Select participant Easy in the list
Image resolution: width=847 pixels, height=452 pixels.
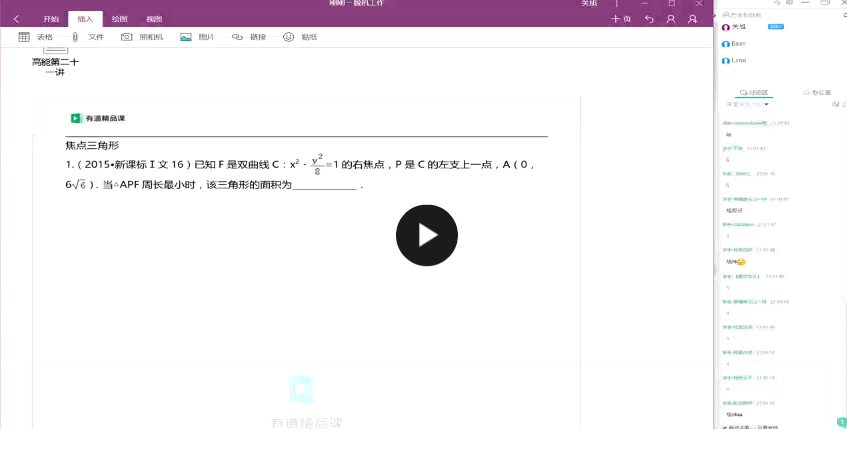(734, 44)
